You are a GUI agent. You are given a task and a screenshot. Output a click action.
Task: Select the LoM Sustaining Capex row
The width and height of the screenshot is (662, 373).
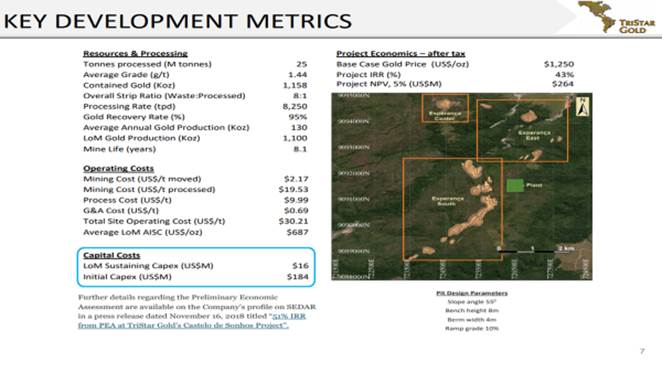coord(196,266)
